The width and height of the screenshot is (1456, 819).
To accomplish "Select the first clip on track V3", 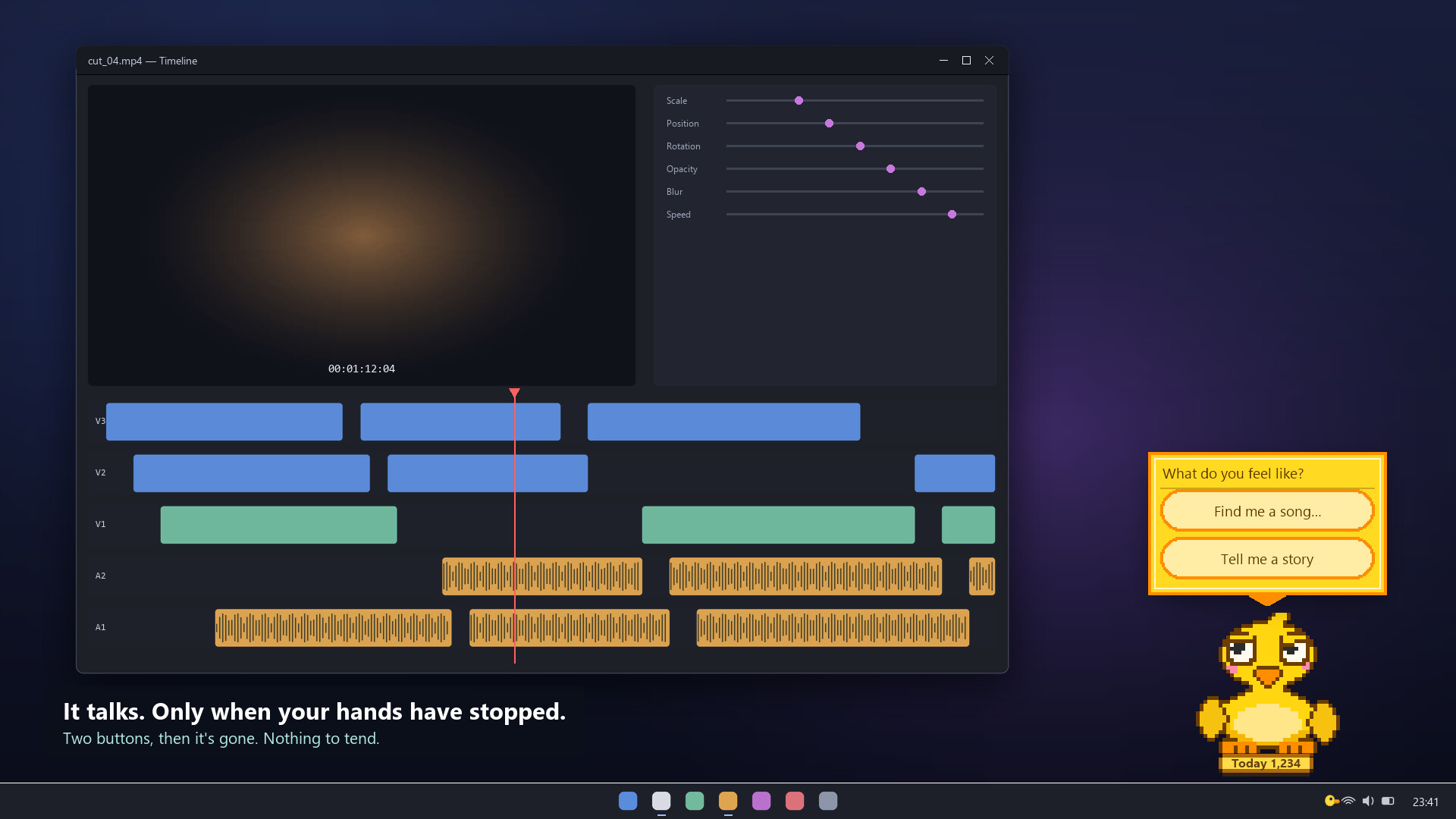I will [224, 422].
